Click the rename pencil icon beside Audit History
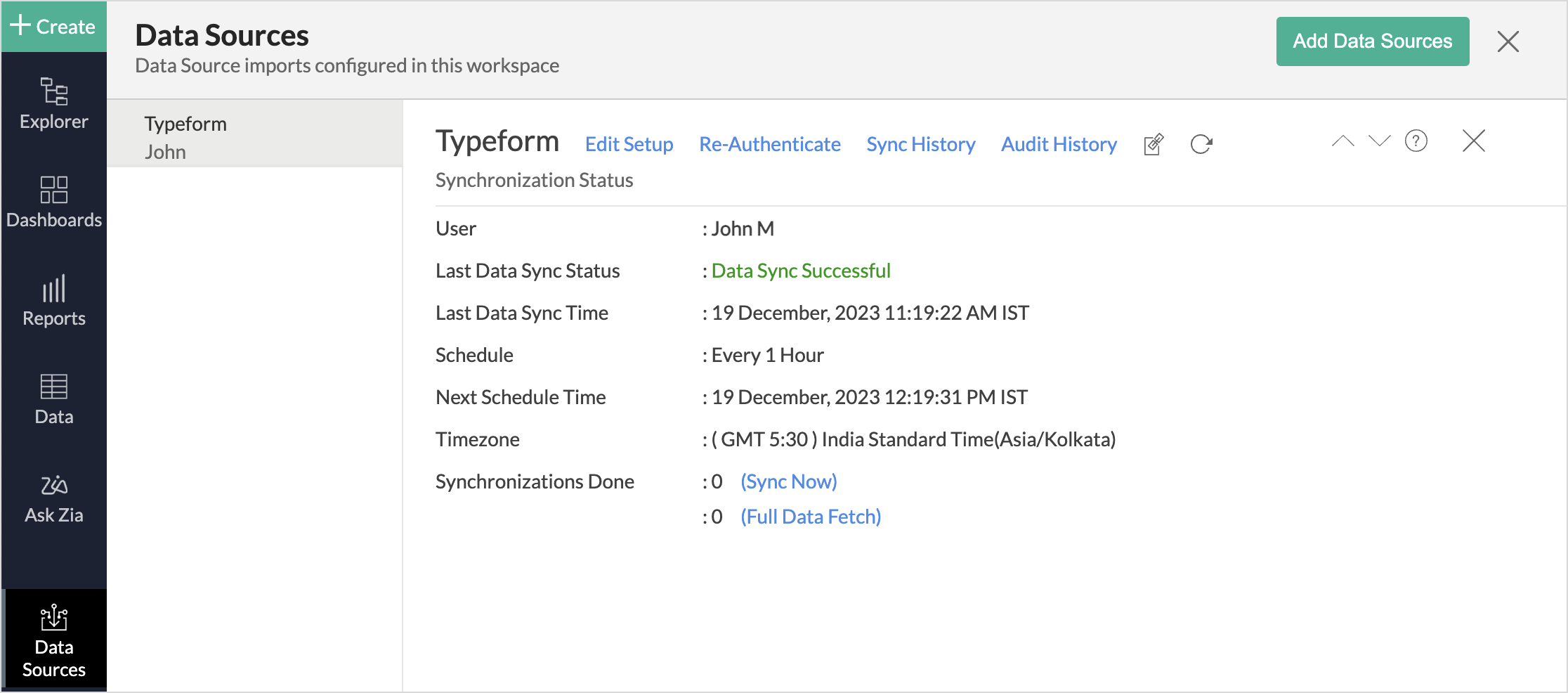This screenshot has height=693, width=1568. pyautogui.click(x=1154, y=144)
